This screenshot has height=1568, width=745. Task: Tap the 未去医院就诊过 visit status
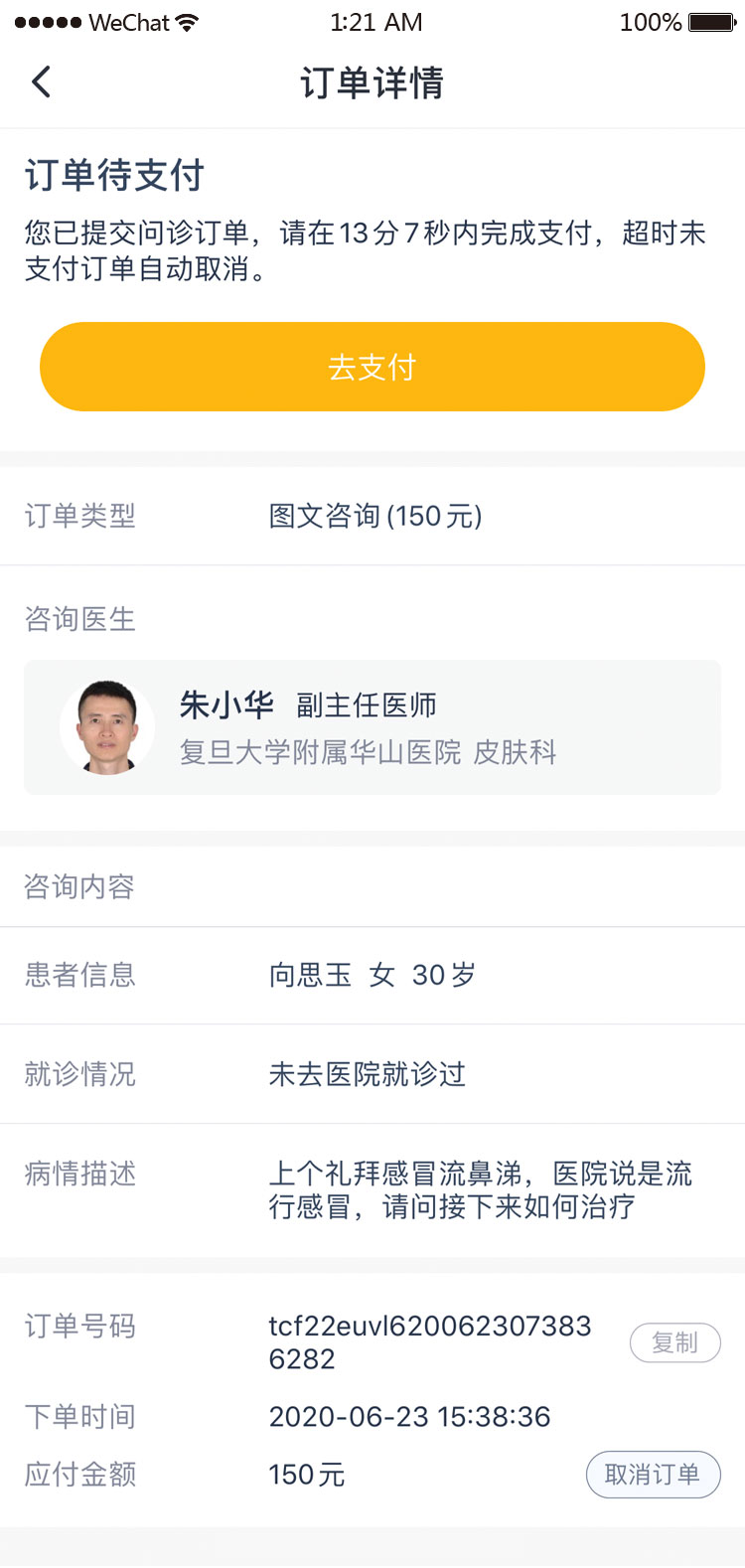pyautogui.click(x=367, y=1074)
